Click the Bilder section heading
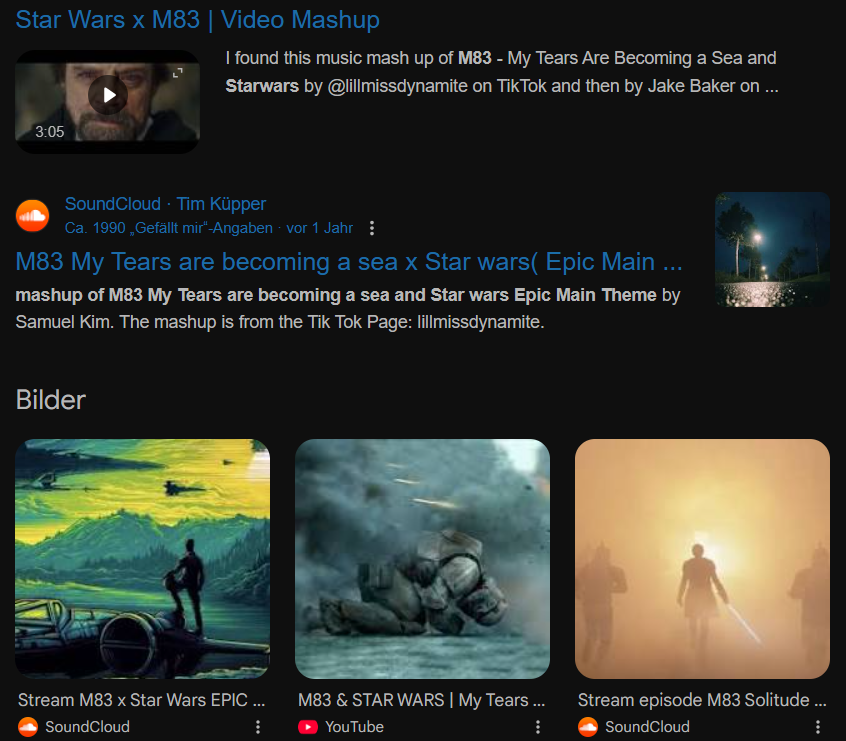846x741 pixels. [x=51, y=400]
